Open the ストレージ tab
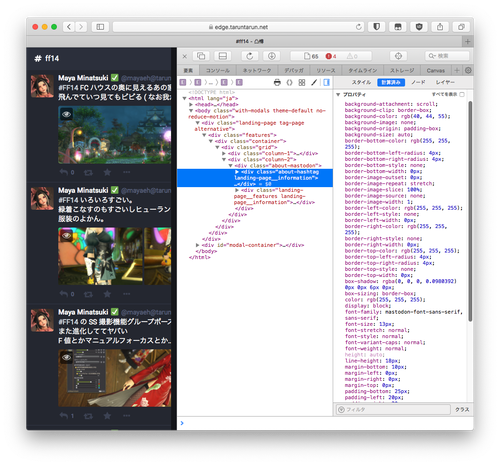This screenshot has width=500, height=465. (402, 70)
